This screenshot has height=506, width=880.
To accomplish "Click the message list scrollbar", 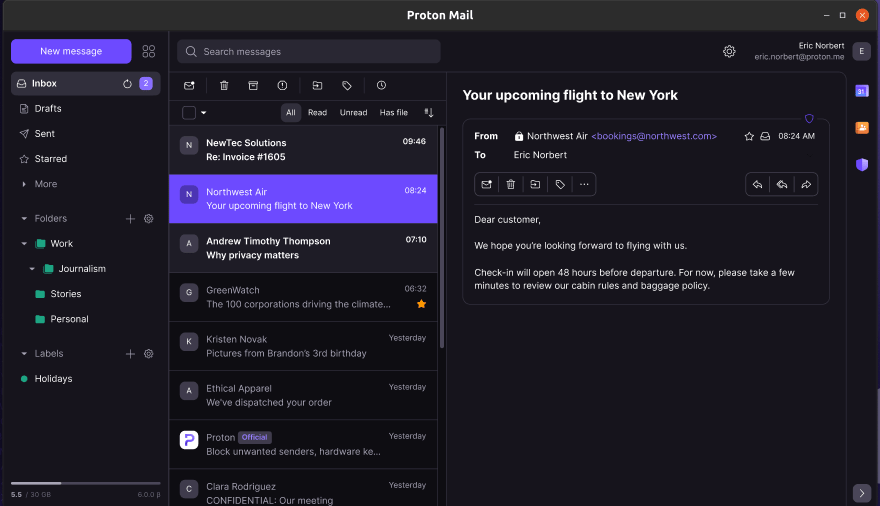I will point(442,238).
